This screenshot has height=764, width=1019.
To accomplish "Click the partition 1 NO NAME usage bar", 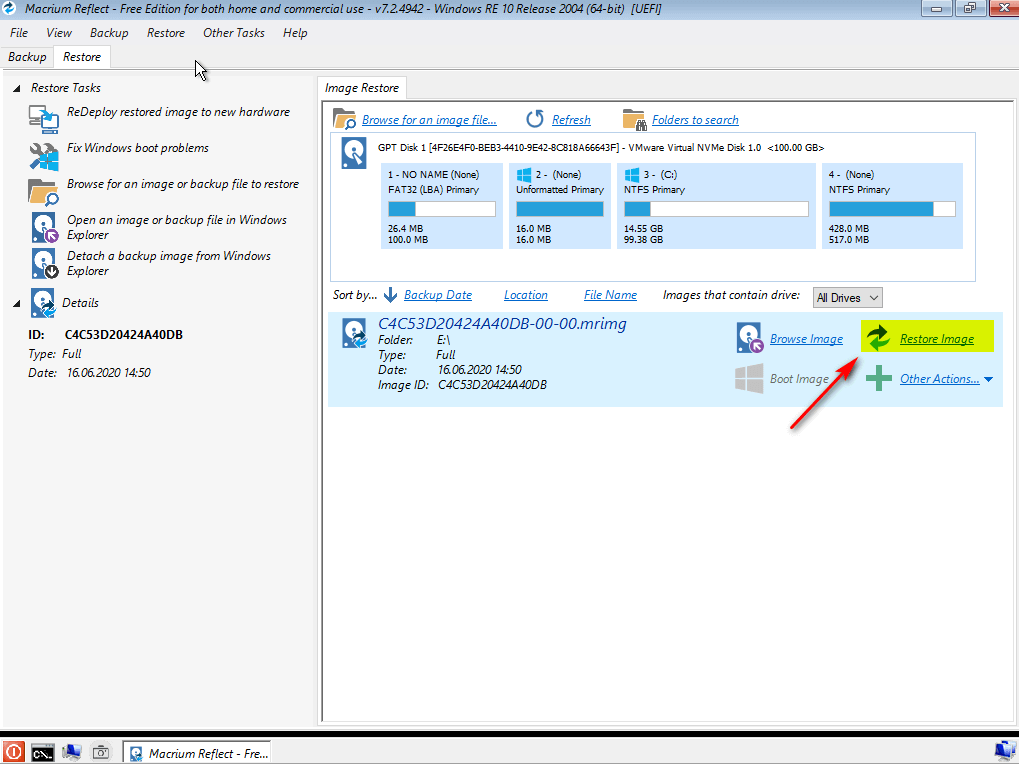I will (441, 209).
